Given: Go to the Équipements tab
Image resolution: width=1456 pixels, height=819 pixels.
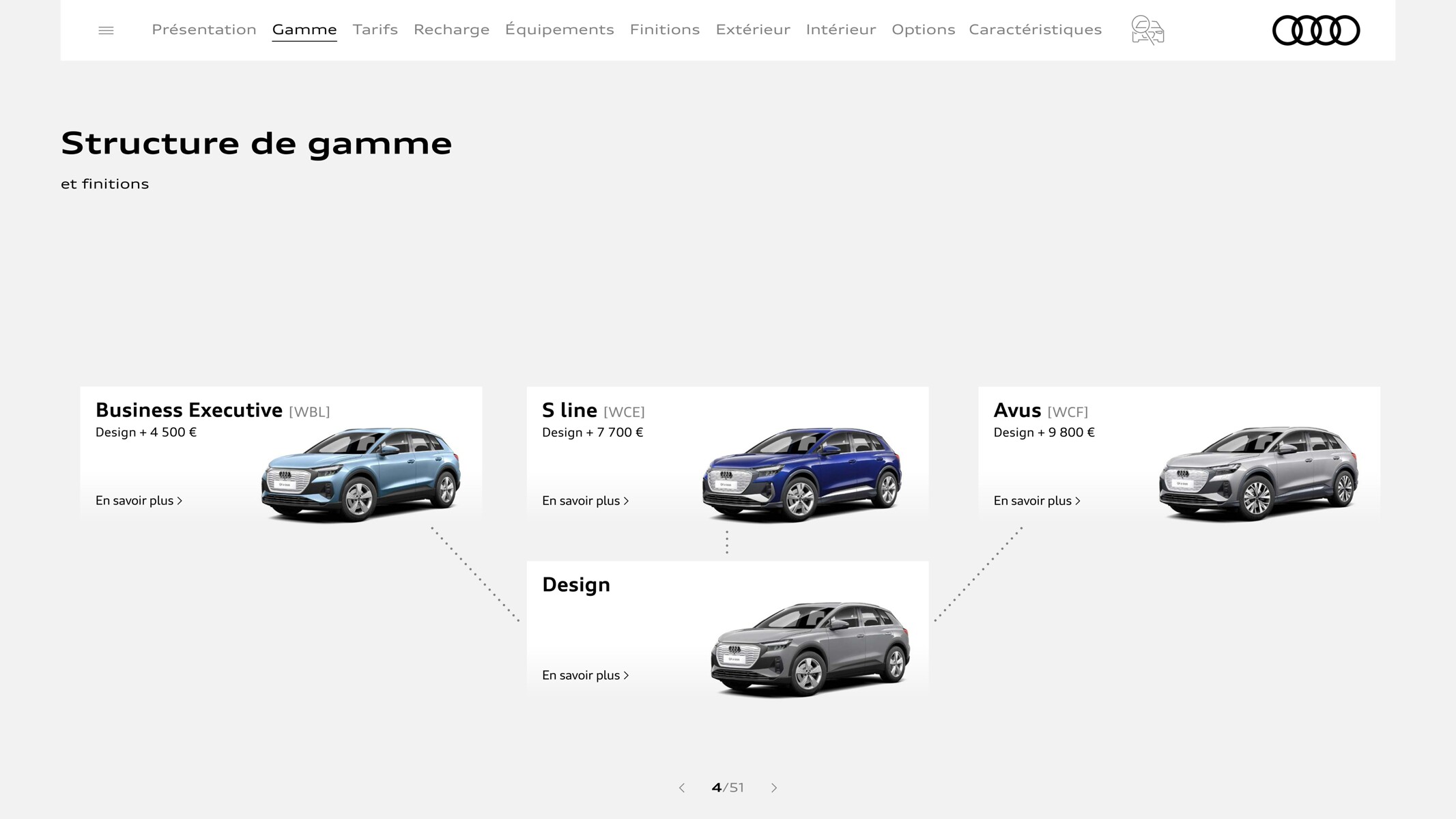Looking at the screenshot, I should click(x=560, y=29).
